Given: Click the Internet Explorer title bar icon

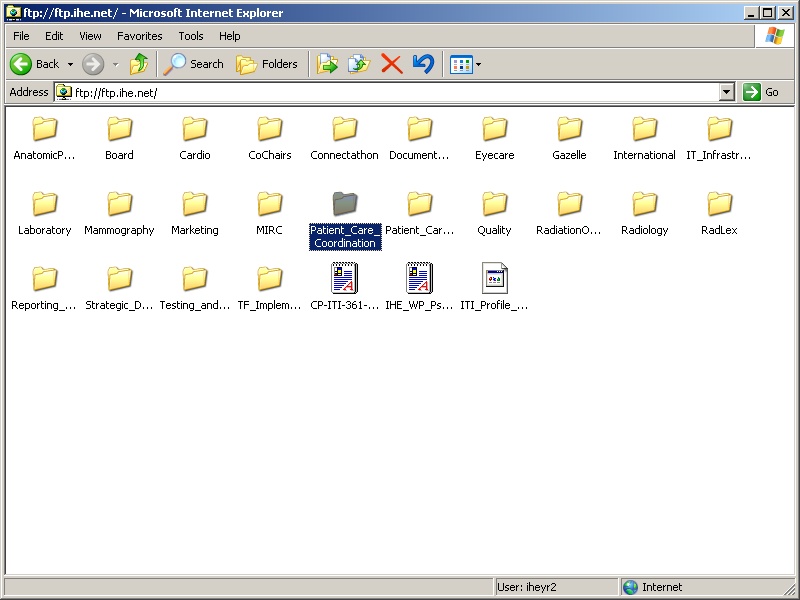Looking at the screenshot, I should (13, 13).
